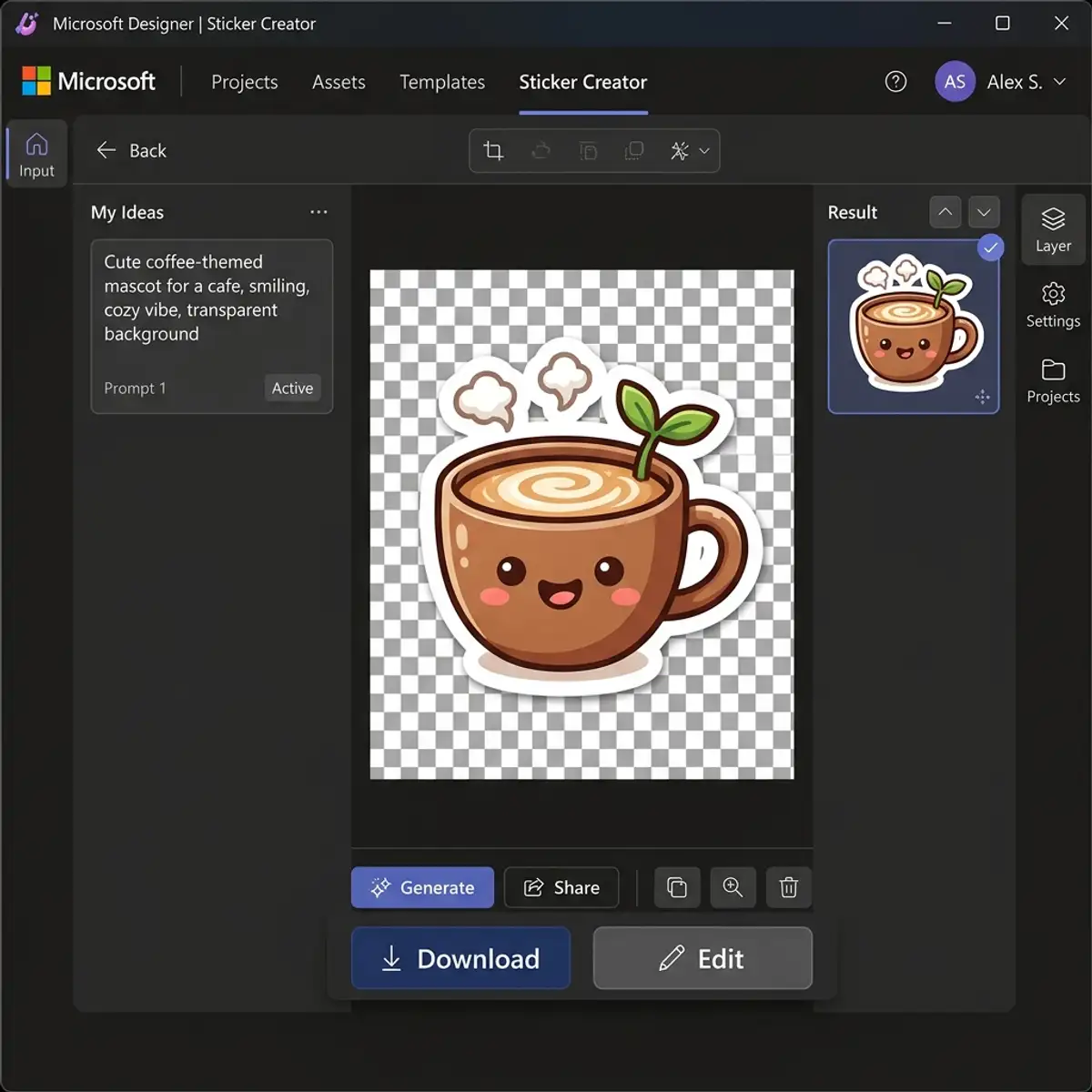The width and height of the screenshot is (1092, 1092).
Task: Zoom in with the magnifier icon
Action: [733, 887]
